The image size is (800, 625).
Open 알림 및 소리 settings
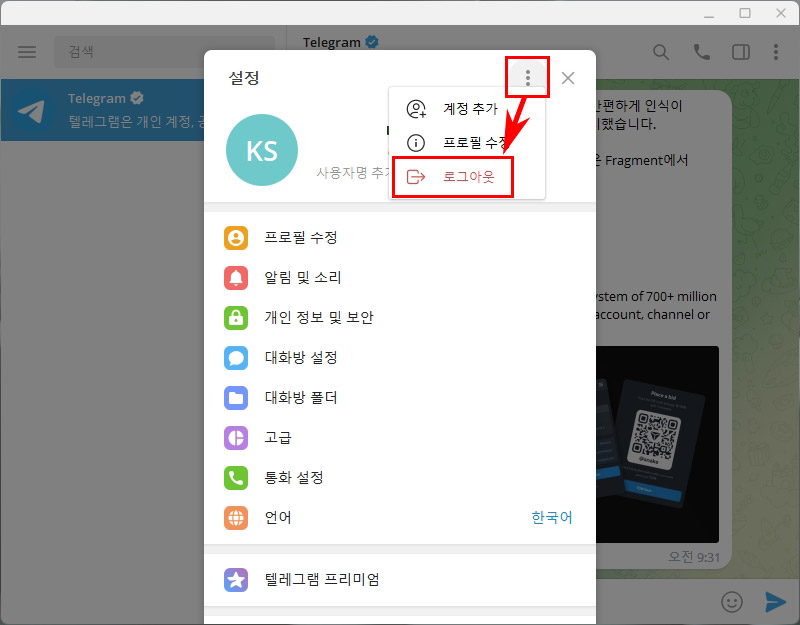tap(399, 278)
